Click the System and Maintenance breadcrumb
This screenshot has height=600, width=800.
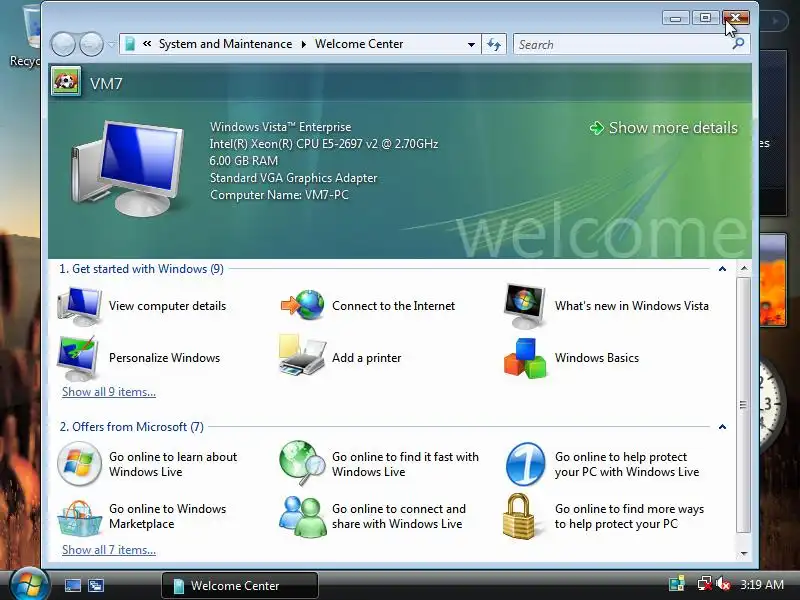tap(226, 44)
